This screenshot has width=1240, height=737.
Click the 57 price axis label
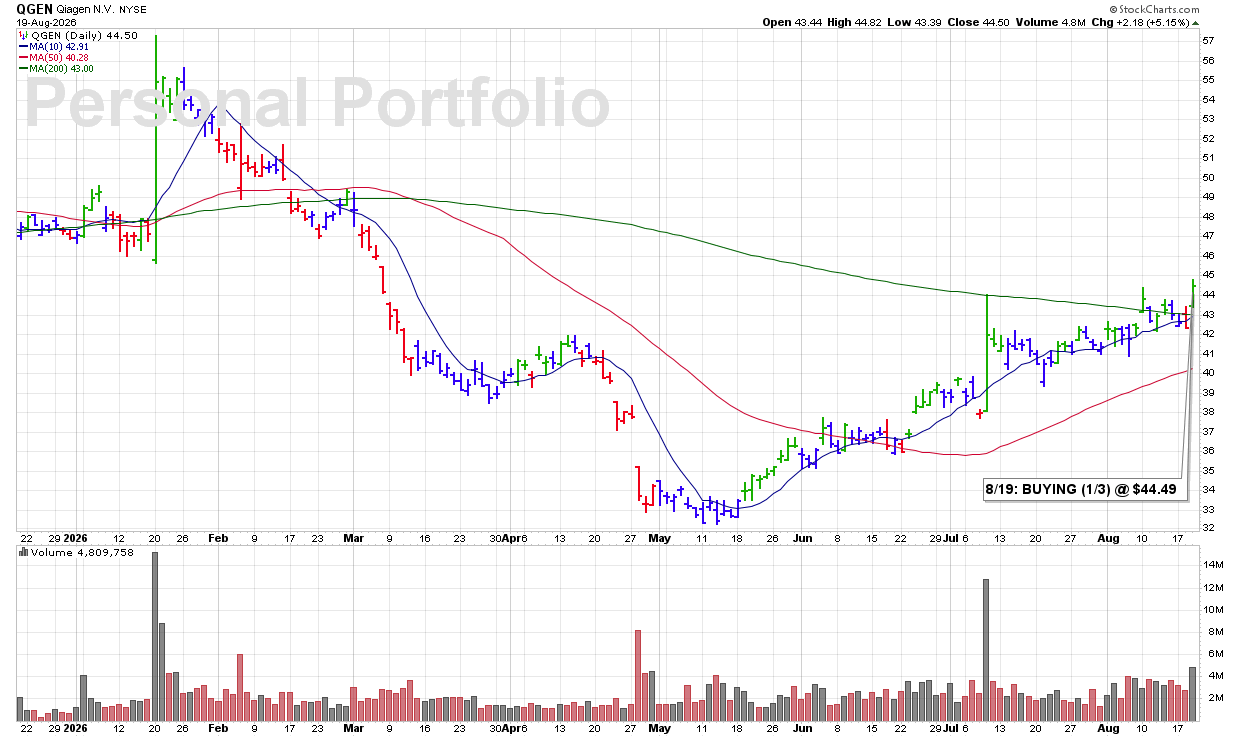1208,41
